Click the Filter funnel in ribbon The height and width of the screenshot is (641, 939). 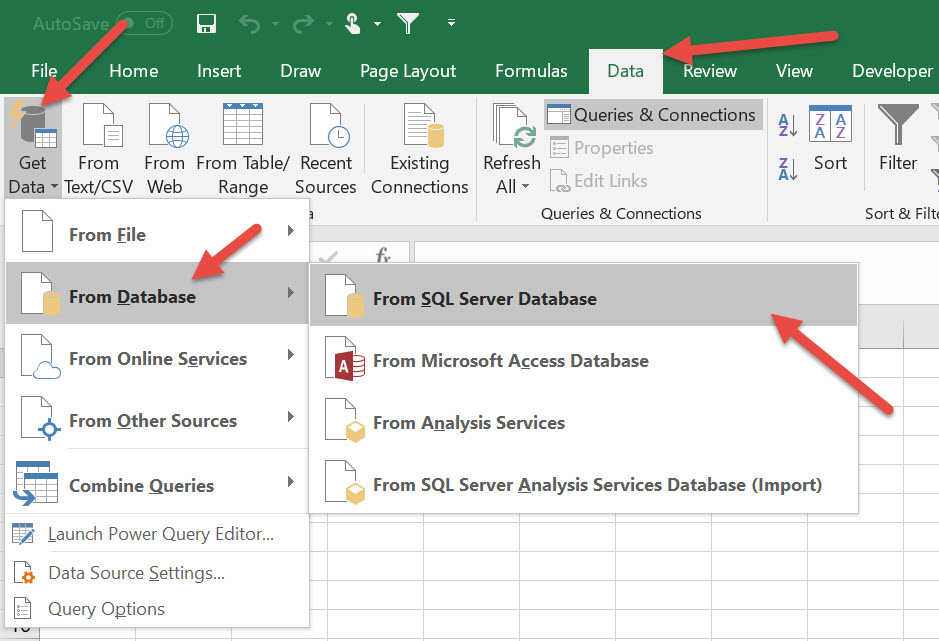(x=898, y=140)
